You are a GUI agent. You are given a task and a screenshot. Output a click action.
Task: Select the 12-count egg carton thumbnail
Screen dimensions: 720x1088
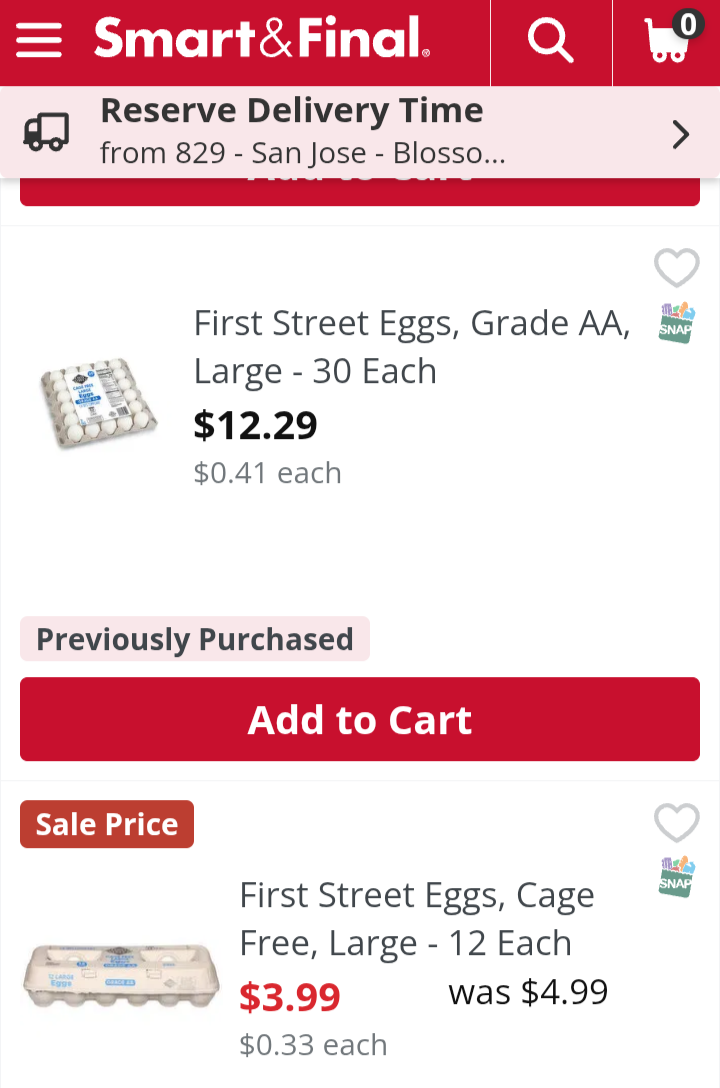click(121, 974)
